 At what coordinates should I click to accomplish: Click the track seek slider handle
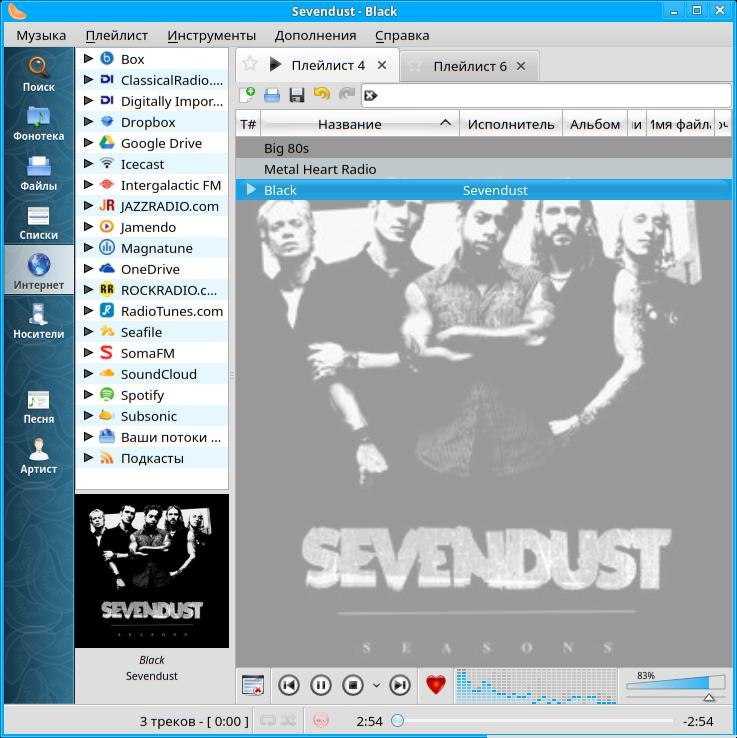398,721
